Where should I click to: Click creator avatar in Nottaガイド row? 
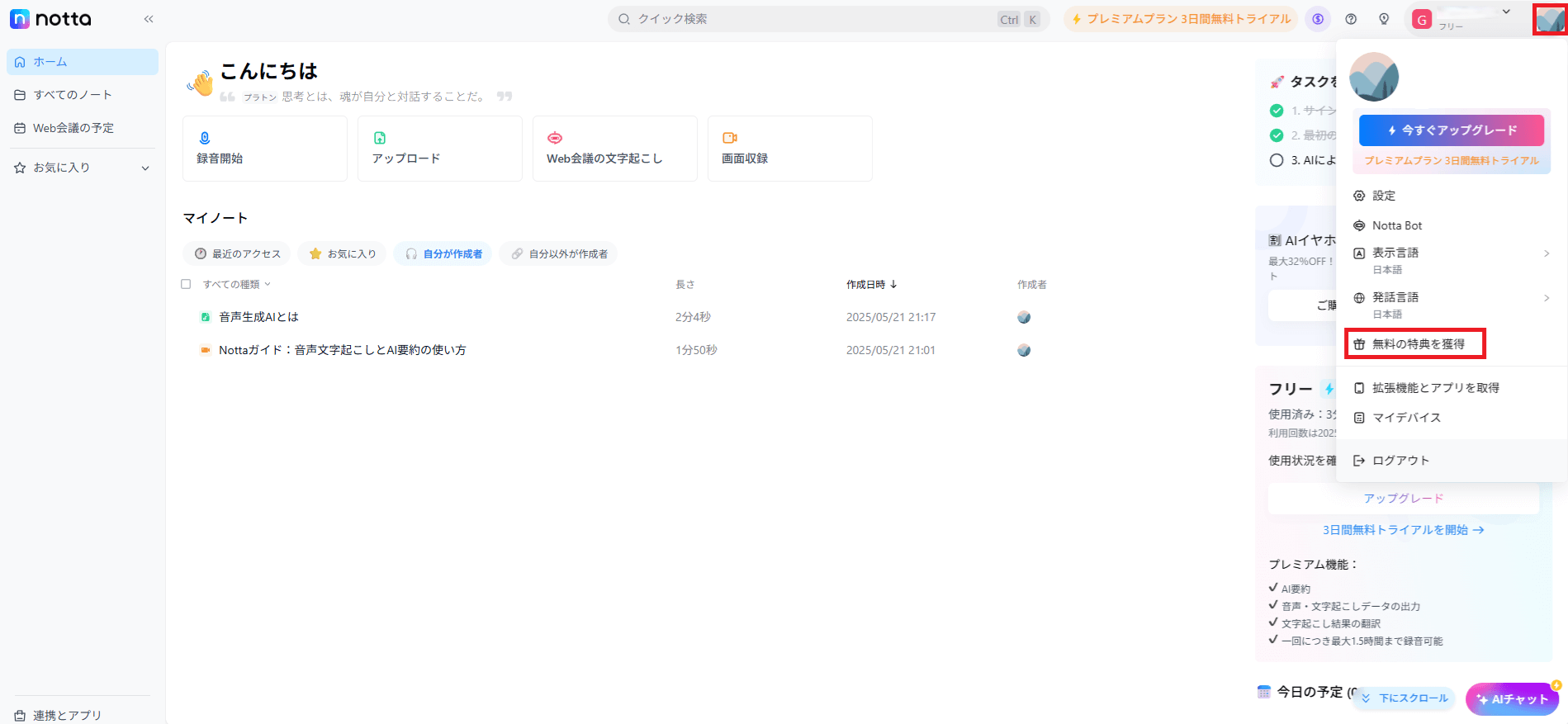[1024, 350]
